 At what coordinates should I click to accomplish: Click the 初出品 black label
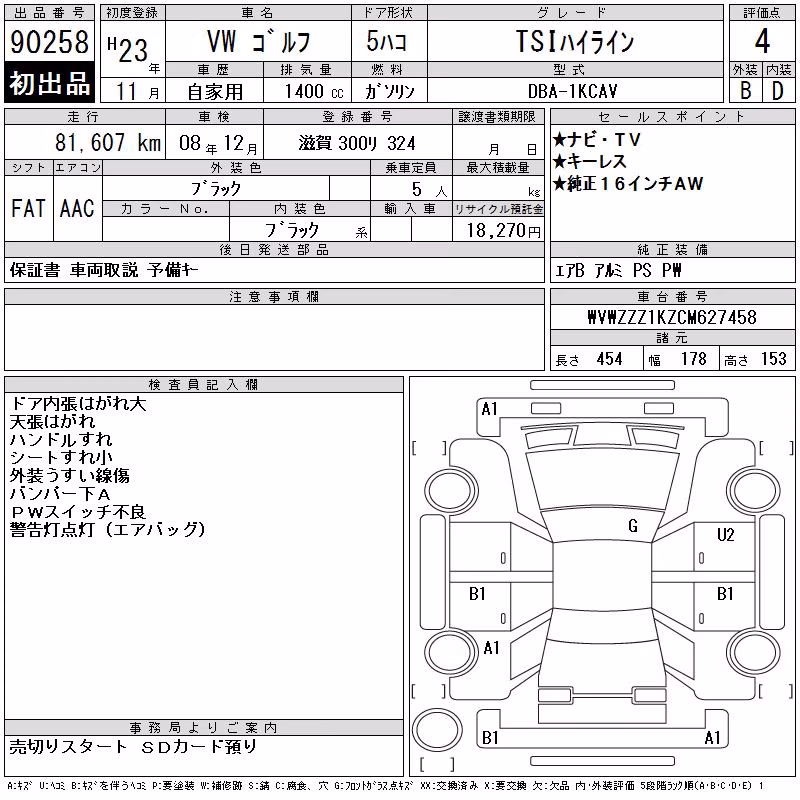[x=49, y=83]
